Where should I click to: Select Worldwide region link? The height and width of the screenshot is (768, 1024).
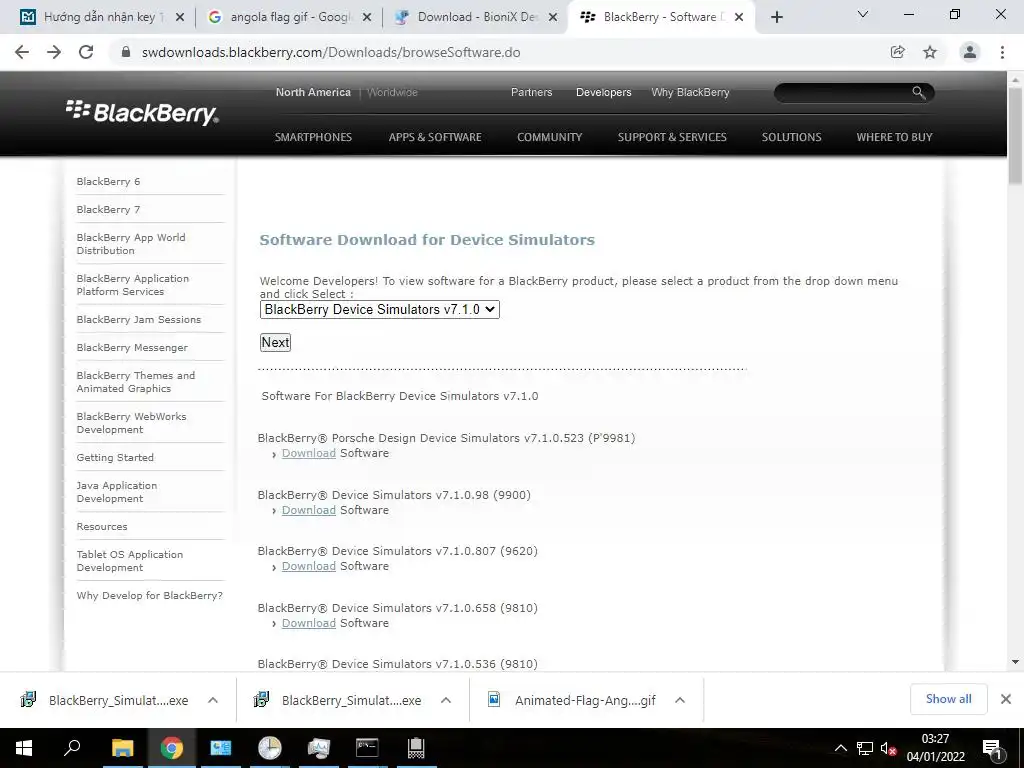pyautogui.click(x=392, y=92)
